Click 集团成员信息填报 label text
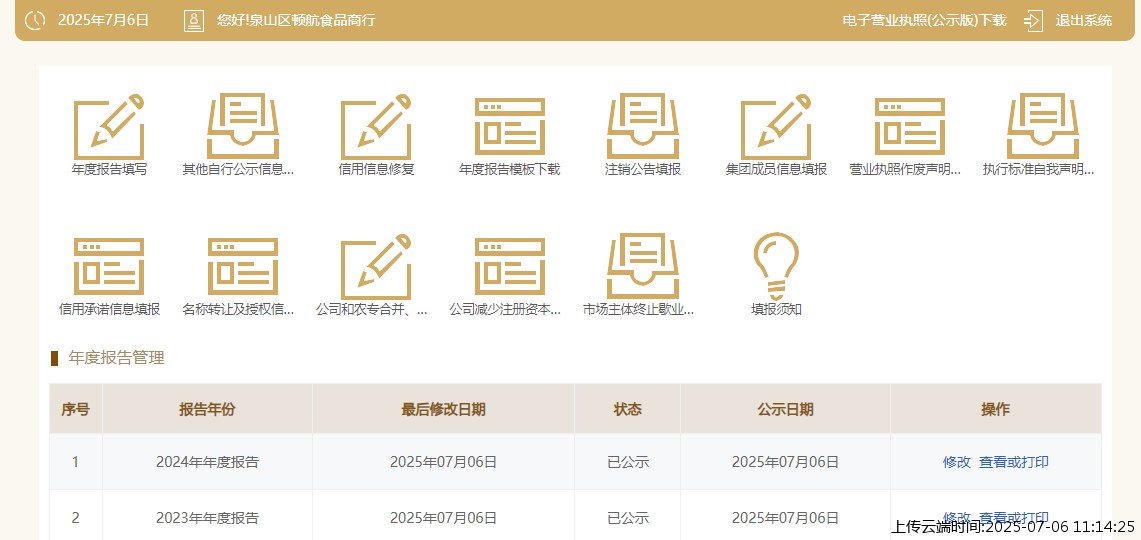The image size is (1141, 540). pyautogui.click(x=776, y=170)
